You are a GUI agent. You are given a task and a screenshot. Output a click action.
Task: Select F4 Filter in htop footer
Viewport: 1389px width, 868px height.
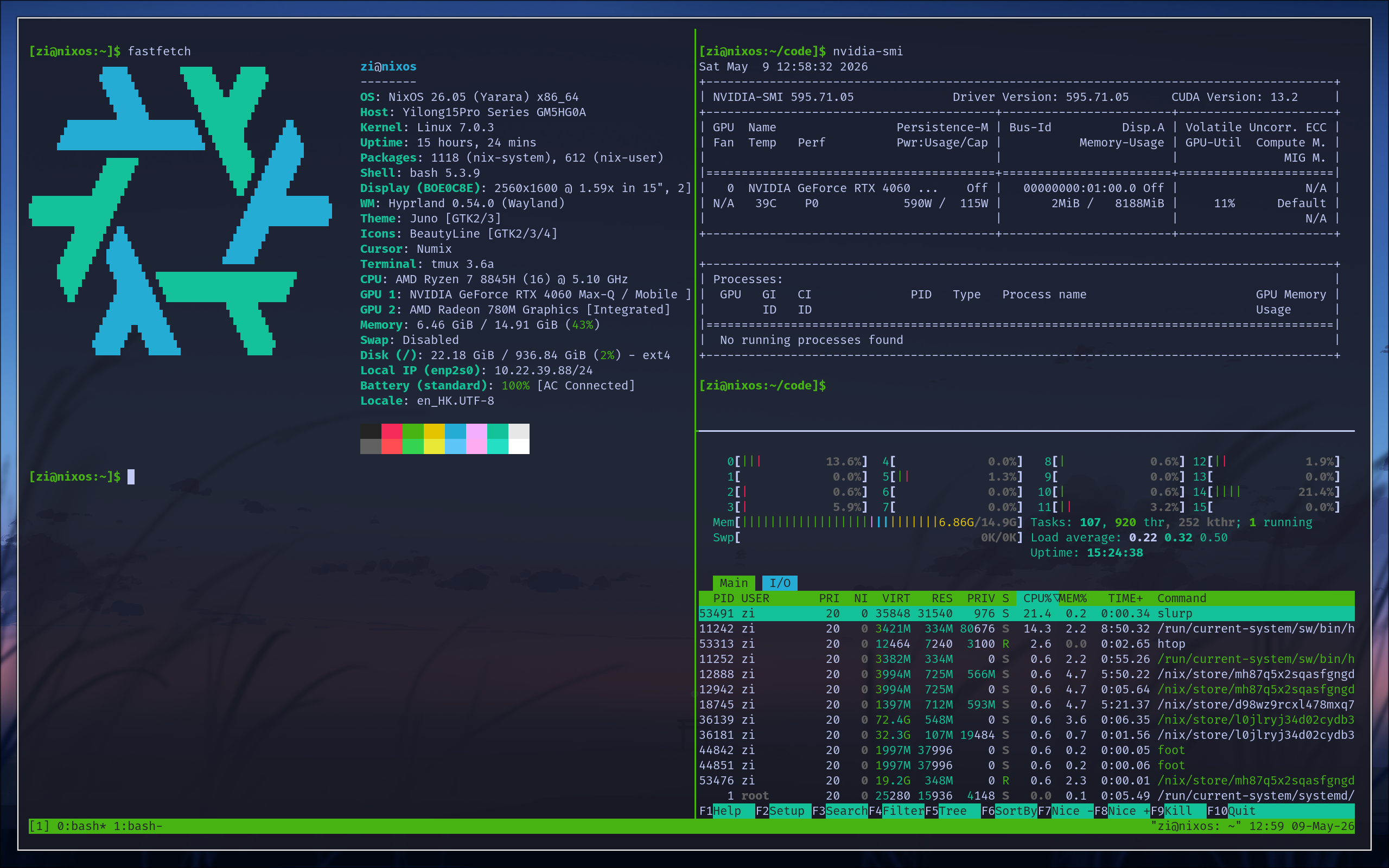click(896, 810)
